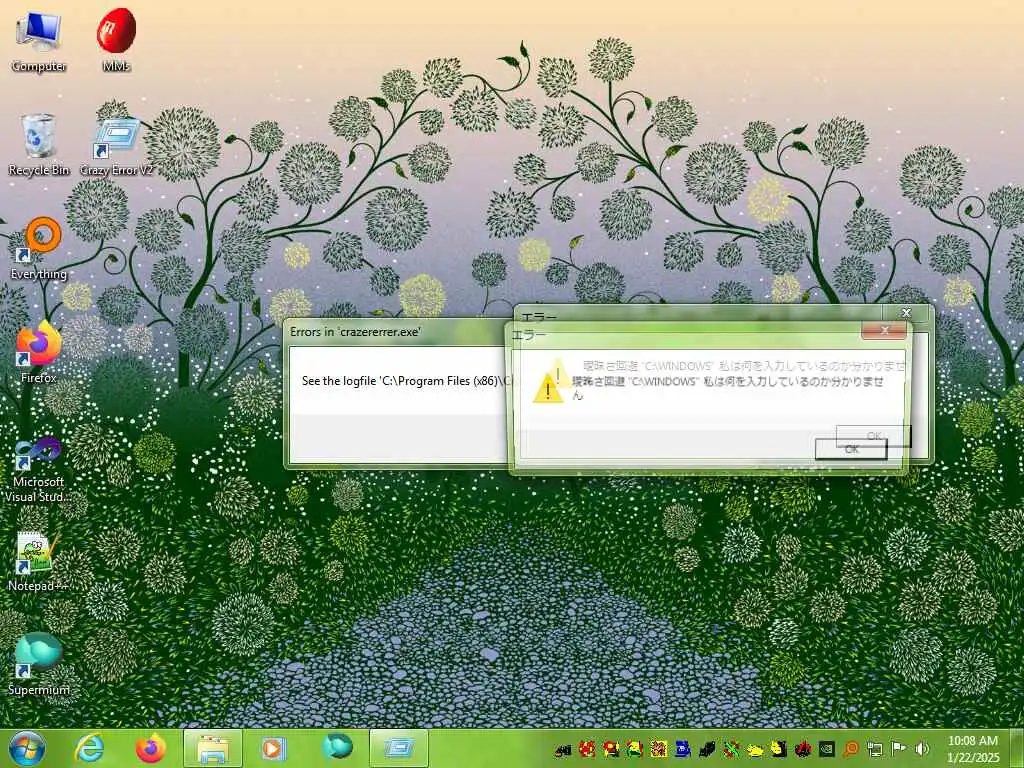Open the clock showing 10:08 AM

pyautogui.click(x=972, y=748)
